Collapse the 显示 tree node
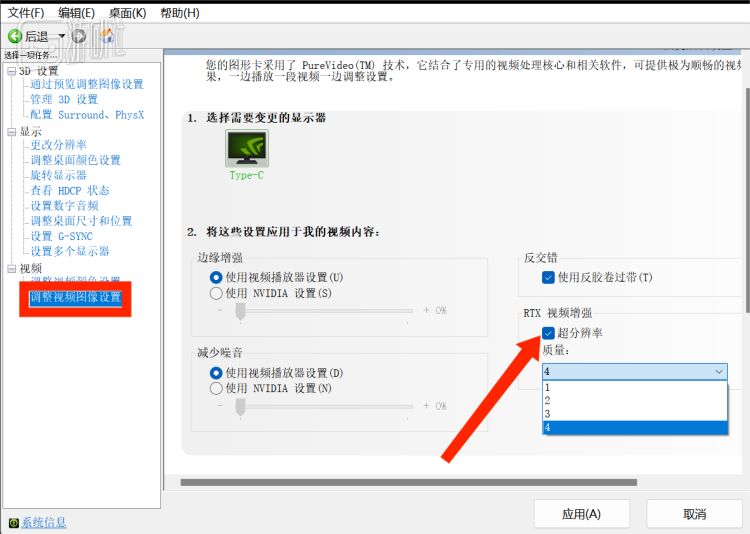Screen dimensions: 750x534 coord(11,132)
